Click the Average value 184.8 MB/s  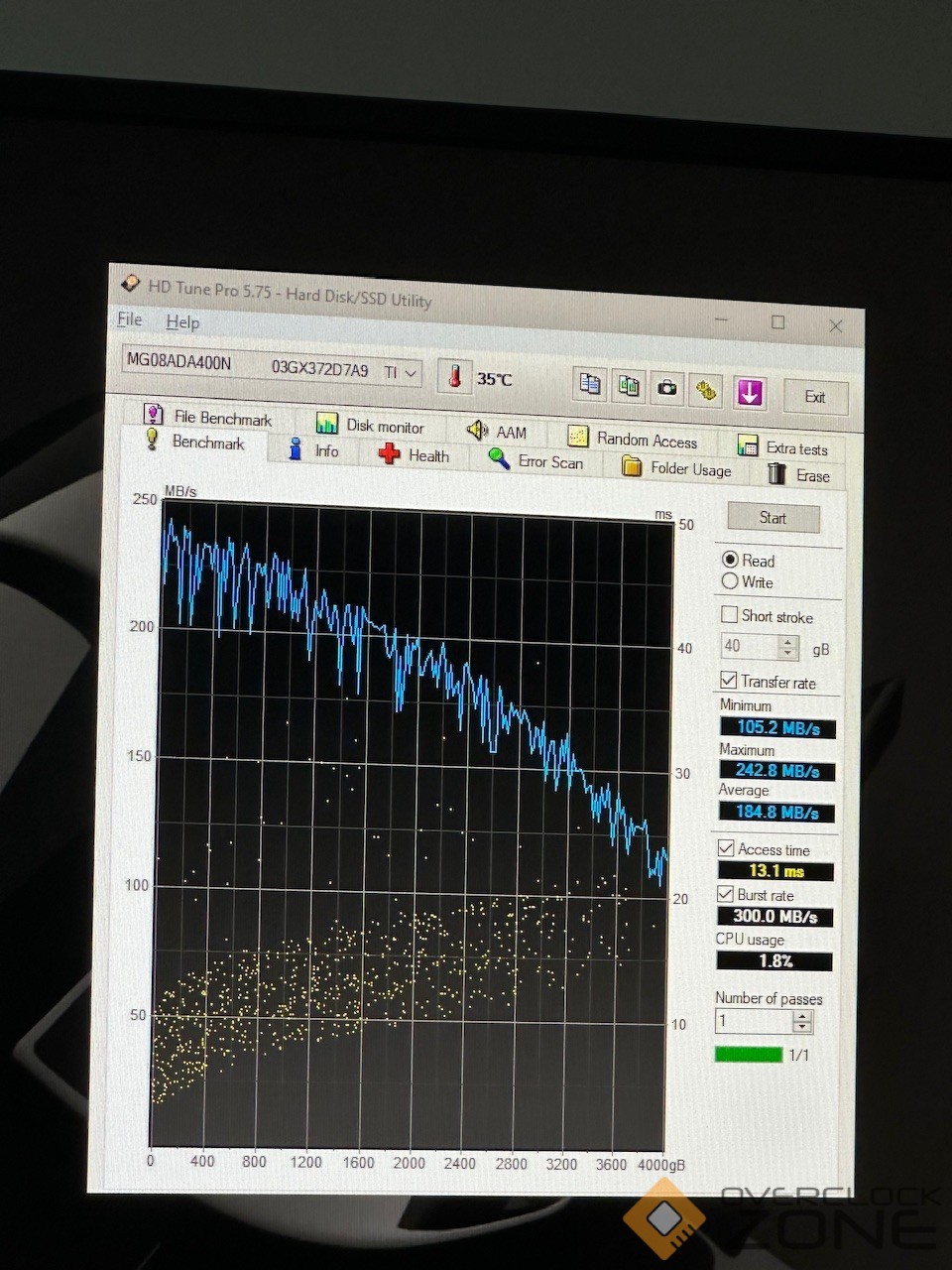click(x=776, y=812)
